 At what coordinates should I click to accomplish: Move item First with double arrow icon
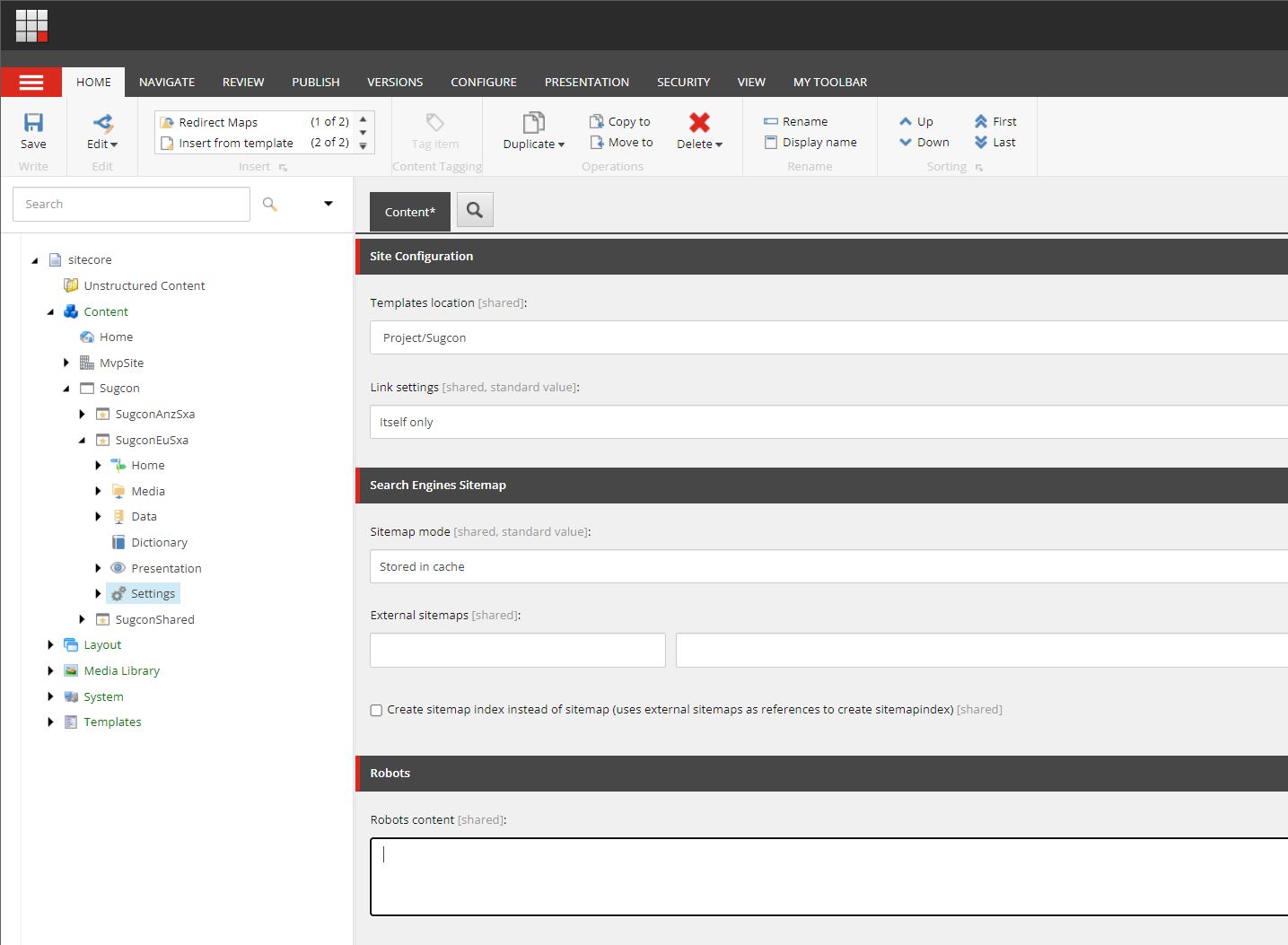(981, 121)
